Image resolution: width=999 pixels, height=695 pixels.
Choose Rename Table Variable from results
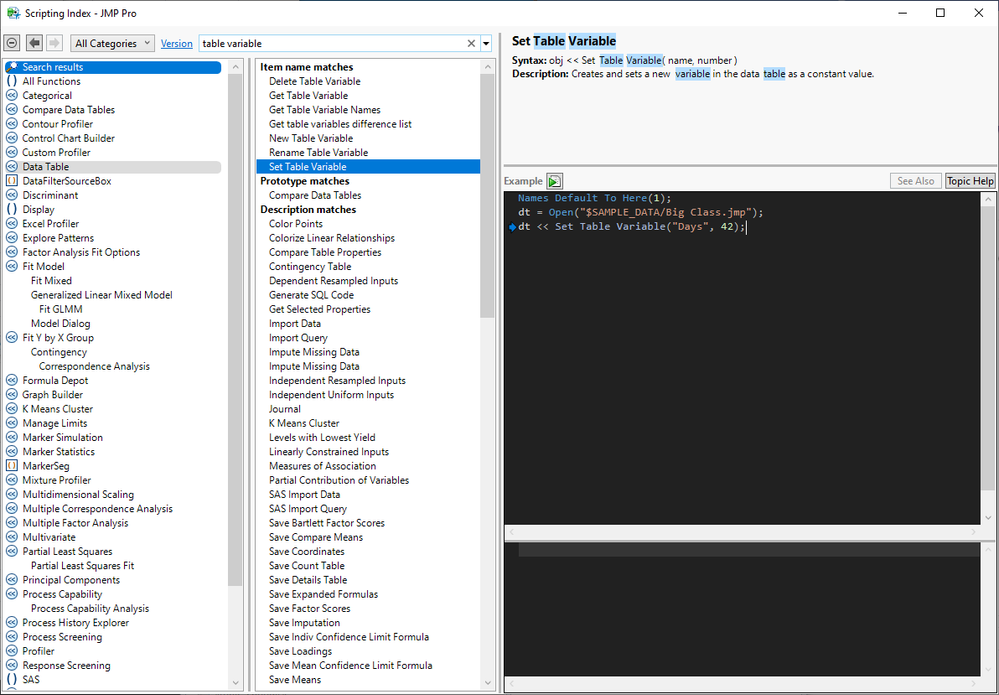[x=318, y=153]
